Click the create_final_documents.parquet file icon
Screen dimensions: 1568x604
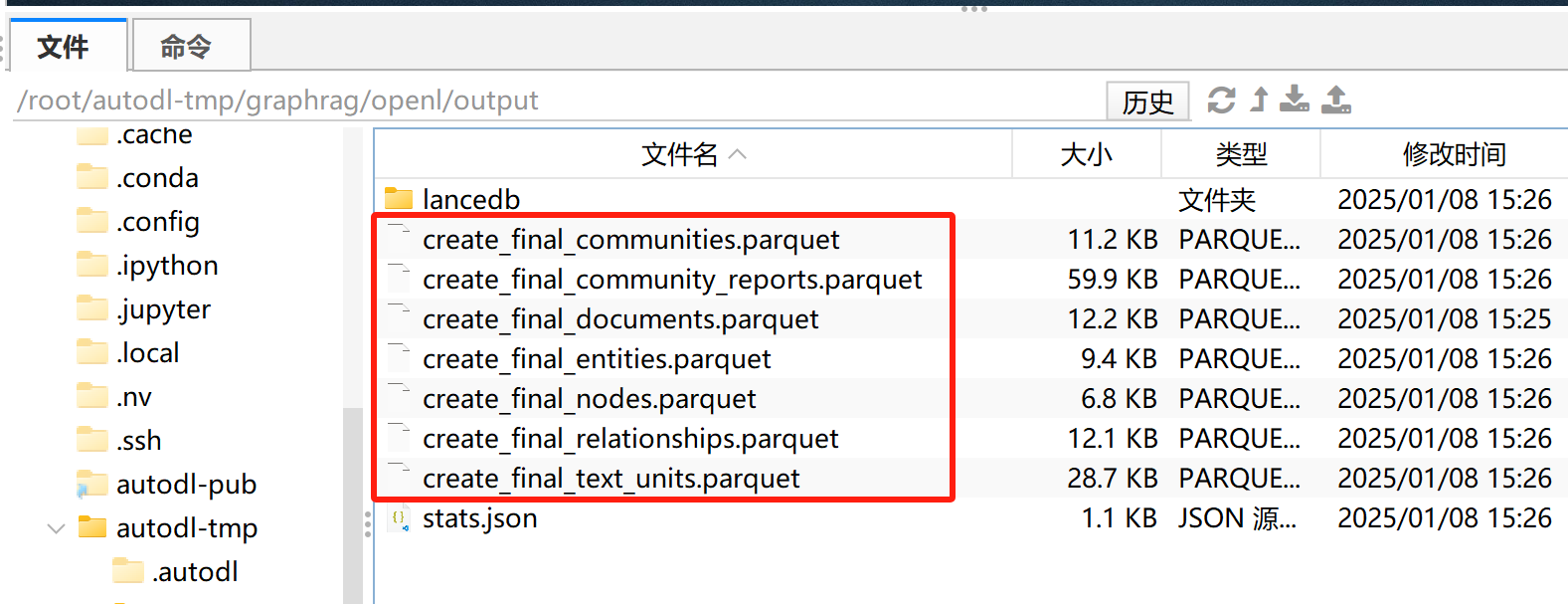tap(399, 318)
